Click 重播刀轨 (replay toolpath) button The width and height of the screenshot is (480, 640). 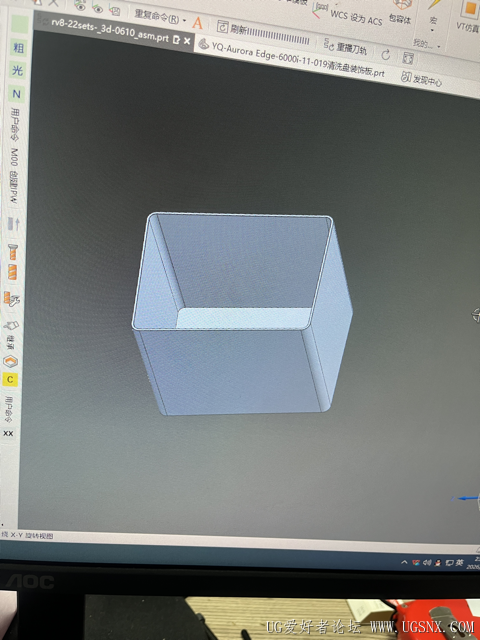pyautogui.click(x=345, y=47)
